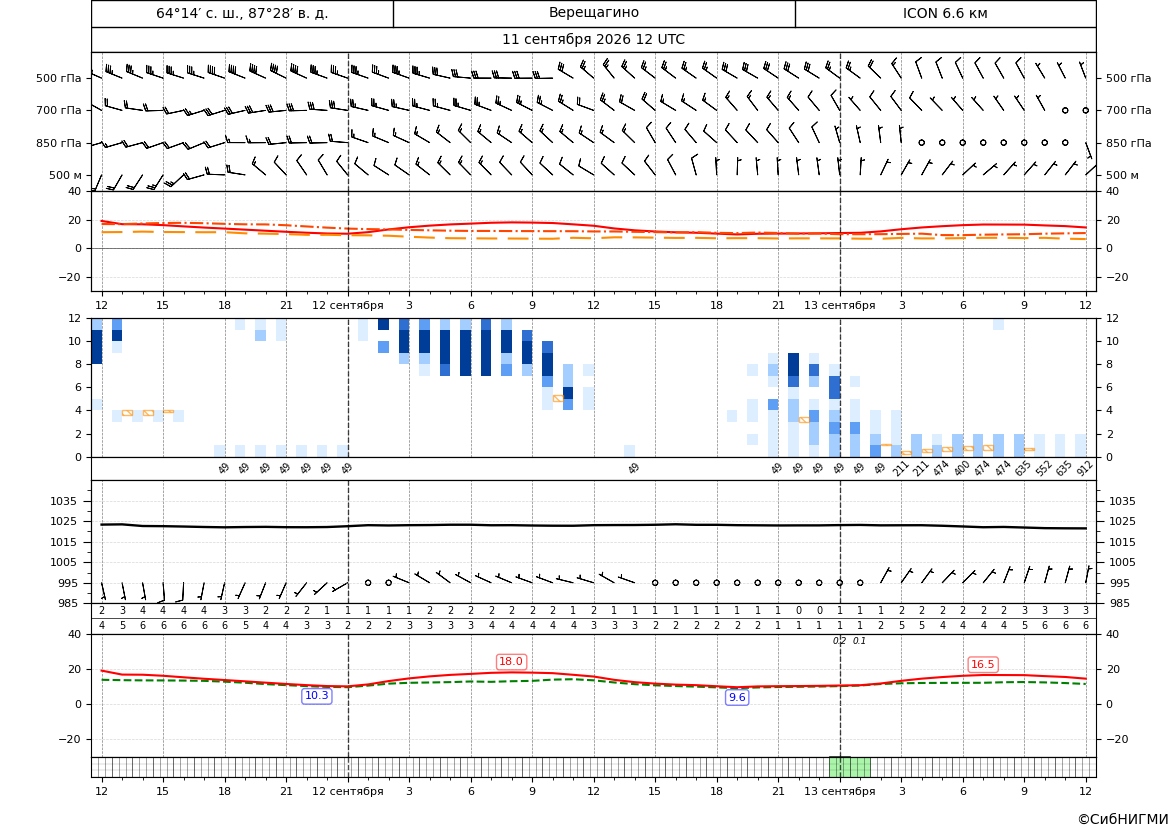Click the calm wind circle at 700 гПа far right
Screen dimensions: 1169x827
pyautogui.click(x=1086, y=110)
